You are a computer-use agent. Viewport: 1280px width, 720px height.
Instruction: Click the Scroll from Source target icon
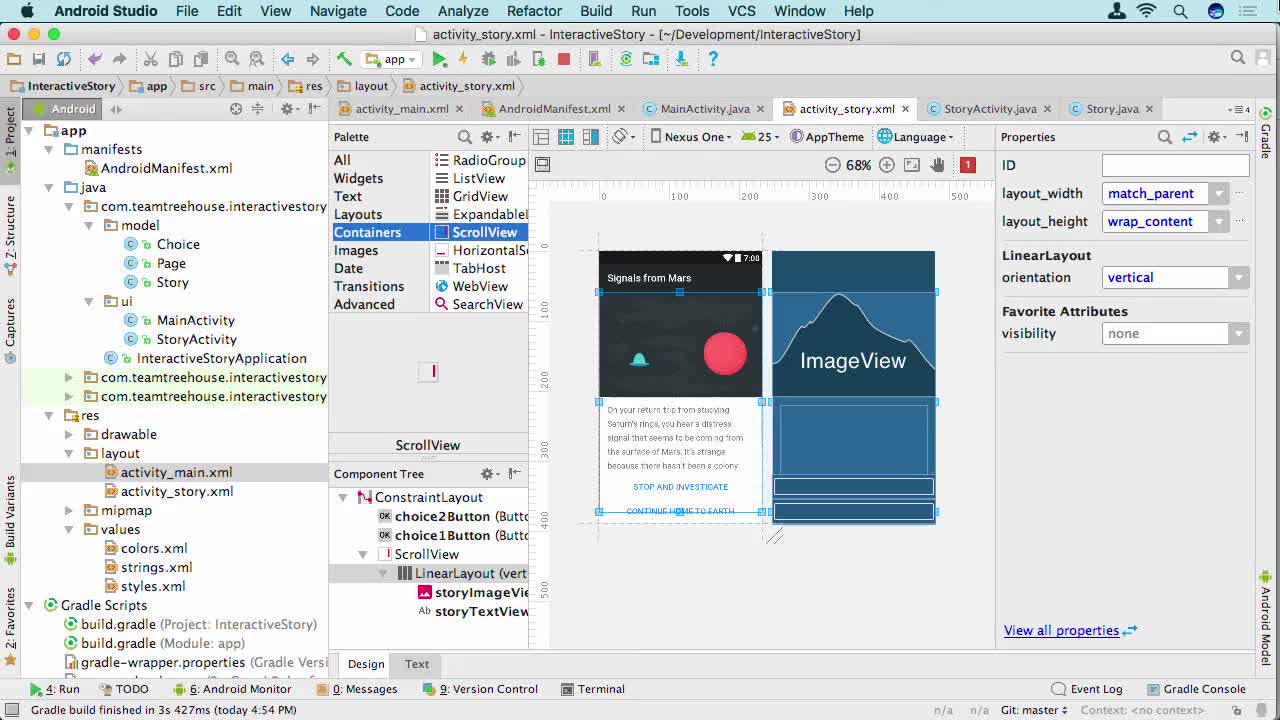(236, 109)
